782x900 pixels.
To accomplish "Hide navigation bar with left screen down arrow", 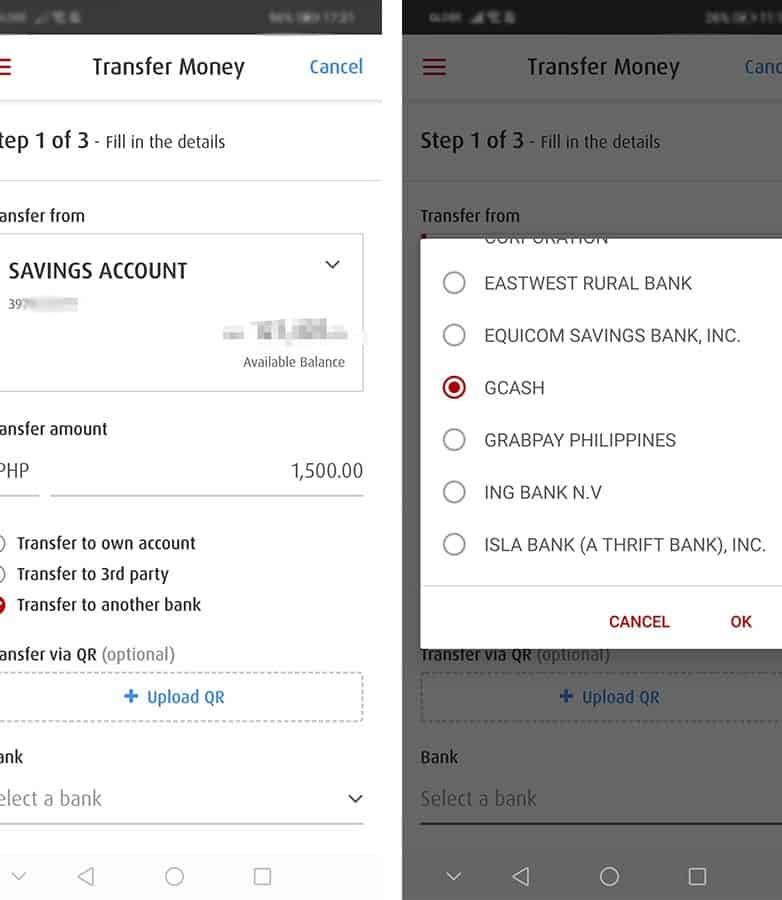I will [x=18, y=876].
